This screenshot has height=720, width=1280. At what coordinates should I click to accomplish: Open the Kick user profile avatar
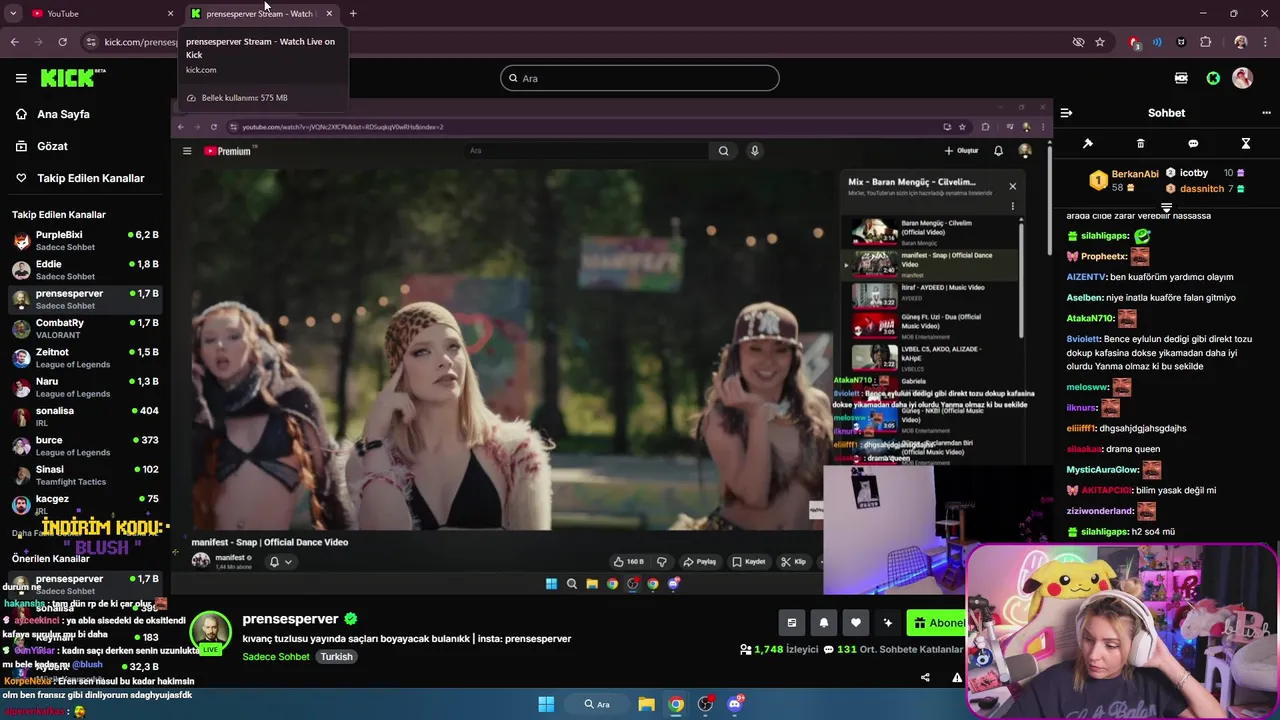(x=1243, y=78)
